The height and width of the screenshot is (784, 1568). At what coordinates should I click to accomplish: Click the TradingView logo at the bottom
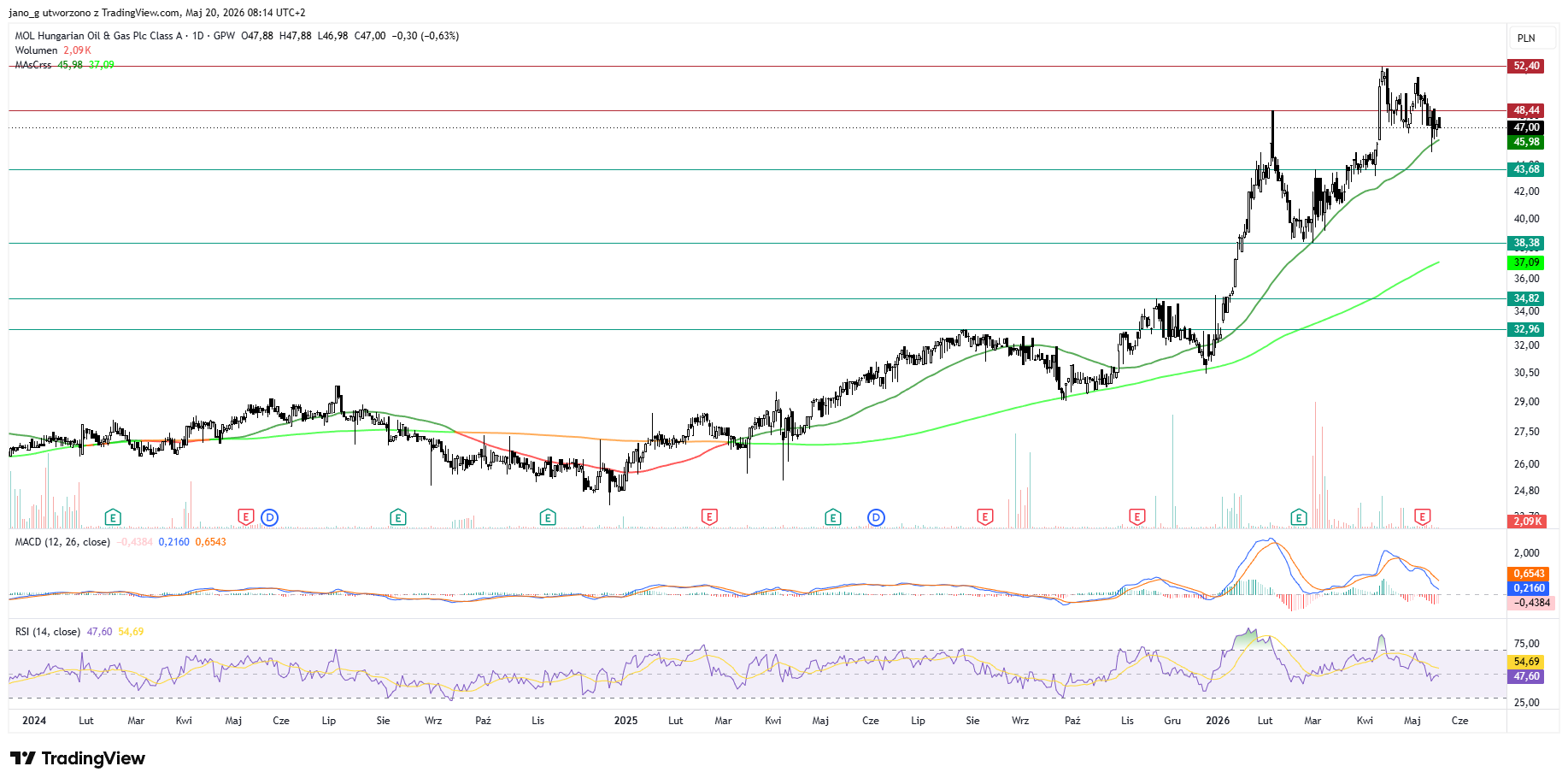coord(78,758)
